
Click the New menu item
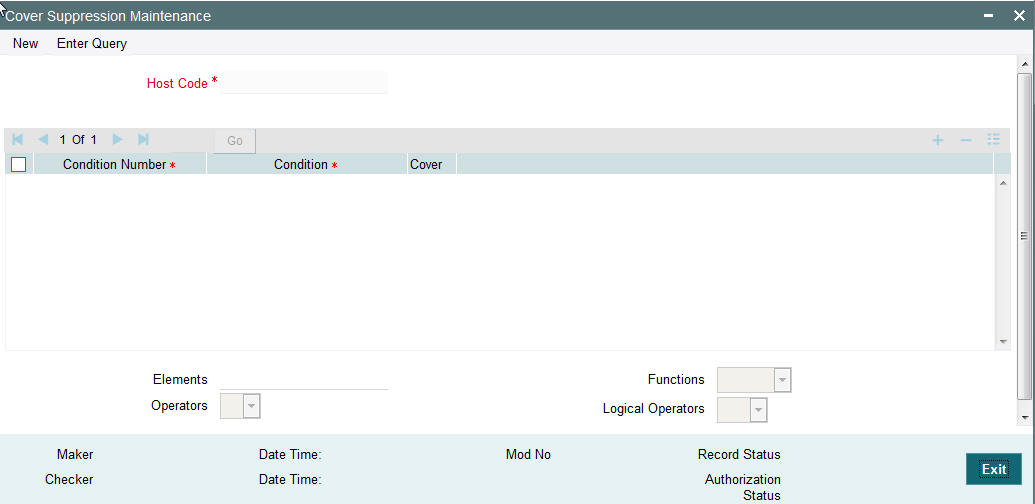point(26,44)
